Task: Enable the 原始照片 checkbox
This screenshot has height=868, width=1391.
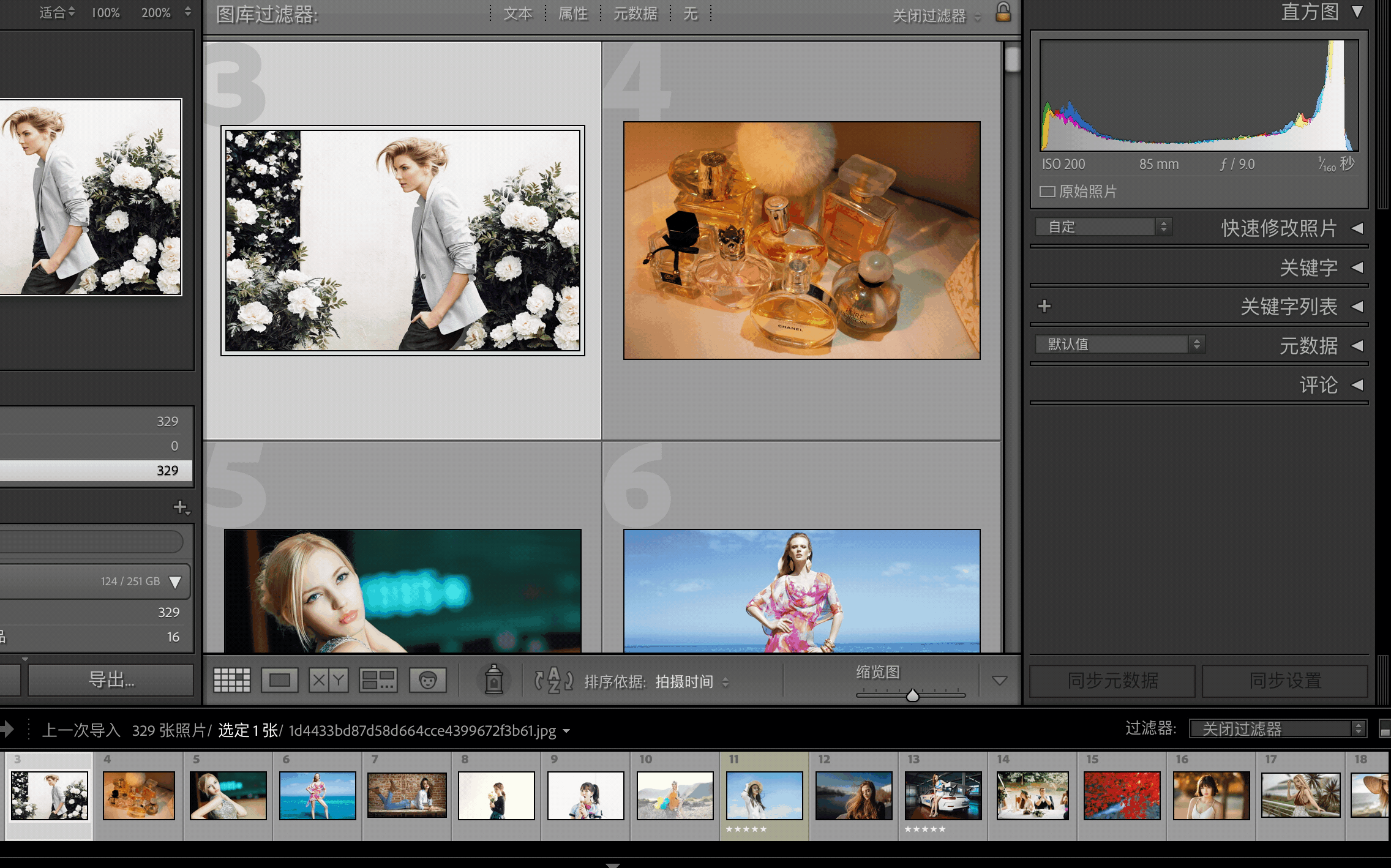Action: point(1047,192)
